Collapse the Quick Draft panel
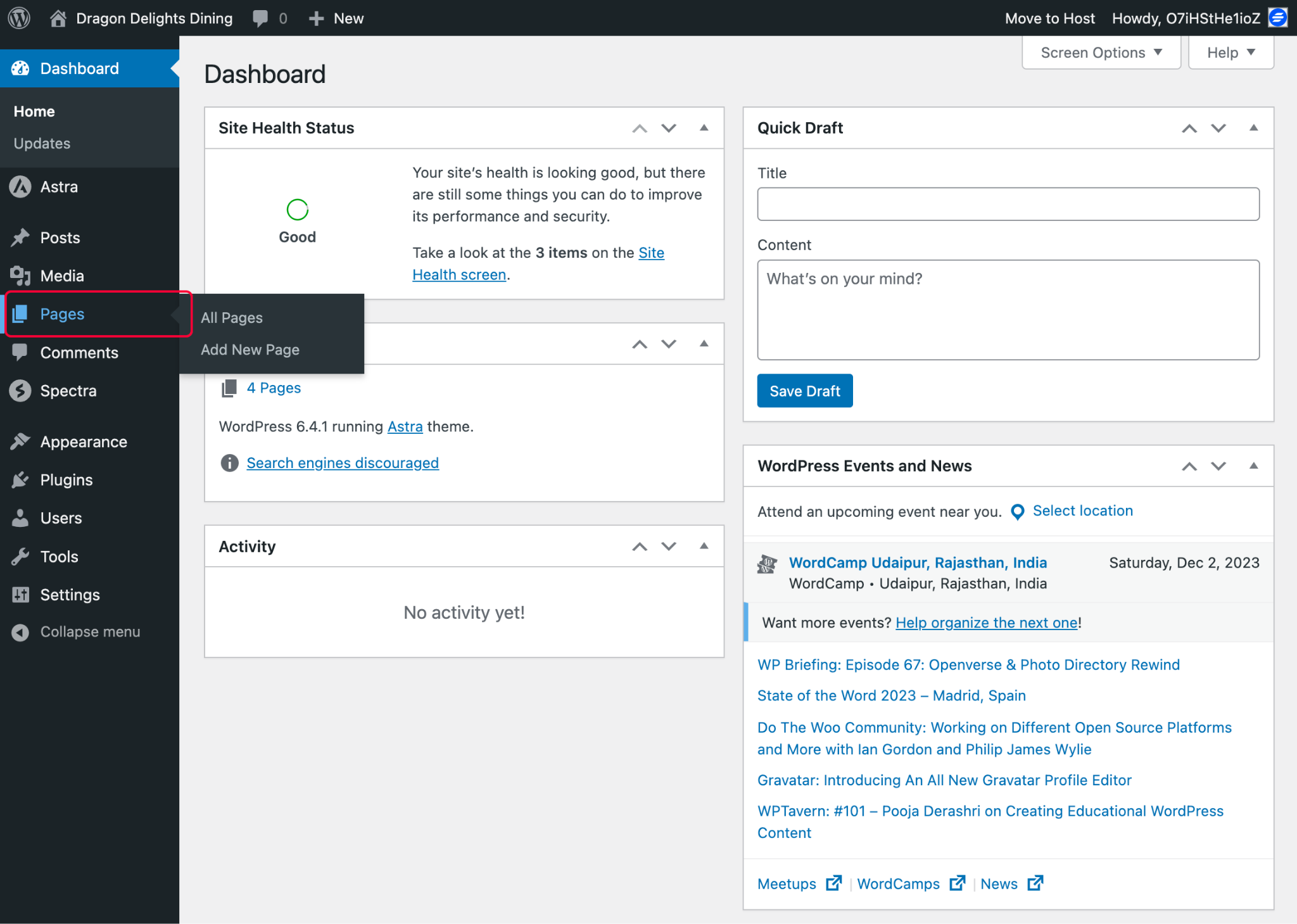This screenshot has height=924, width=1297. coord(1254,128)
